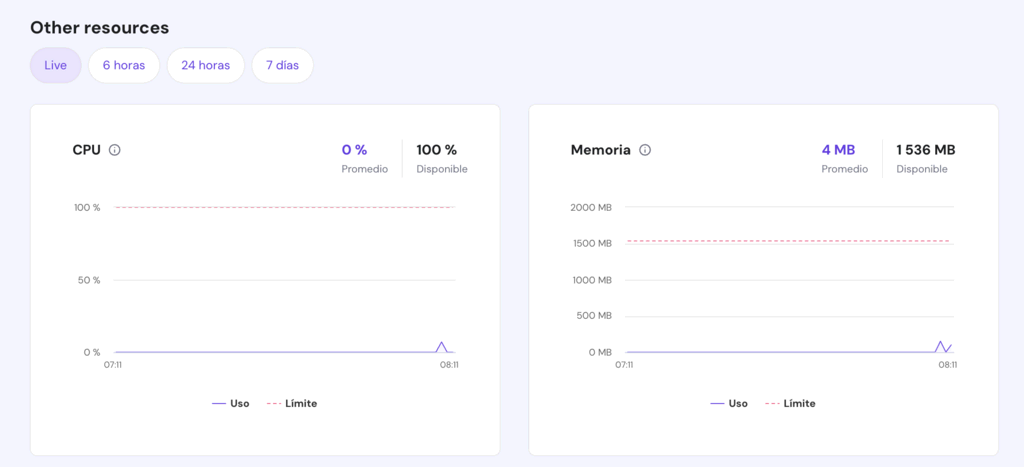Toggle the Límite legend in CPU chart
This screenshot has height=467, width=1024.
[x=292, y=403]
